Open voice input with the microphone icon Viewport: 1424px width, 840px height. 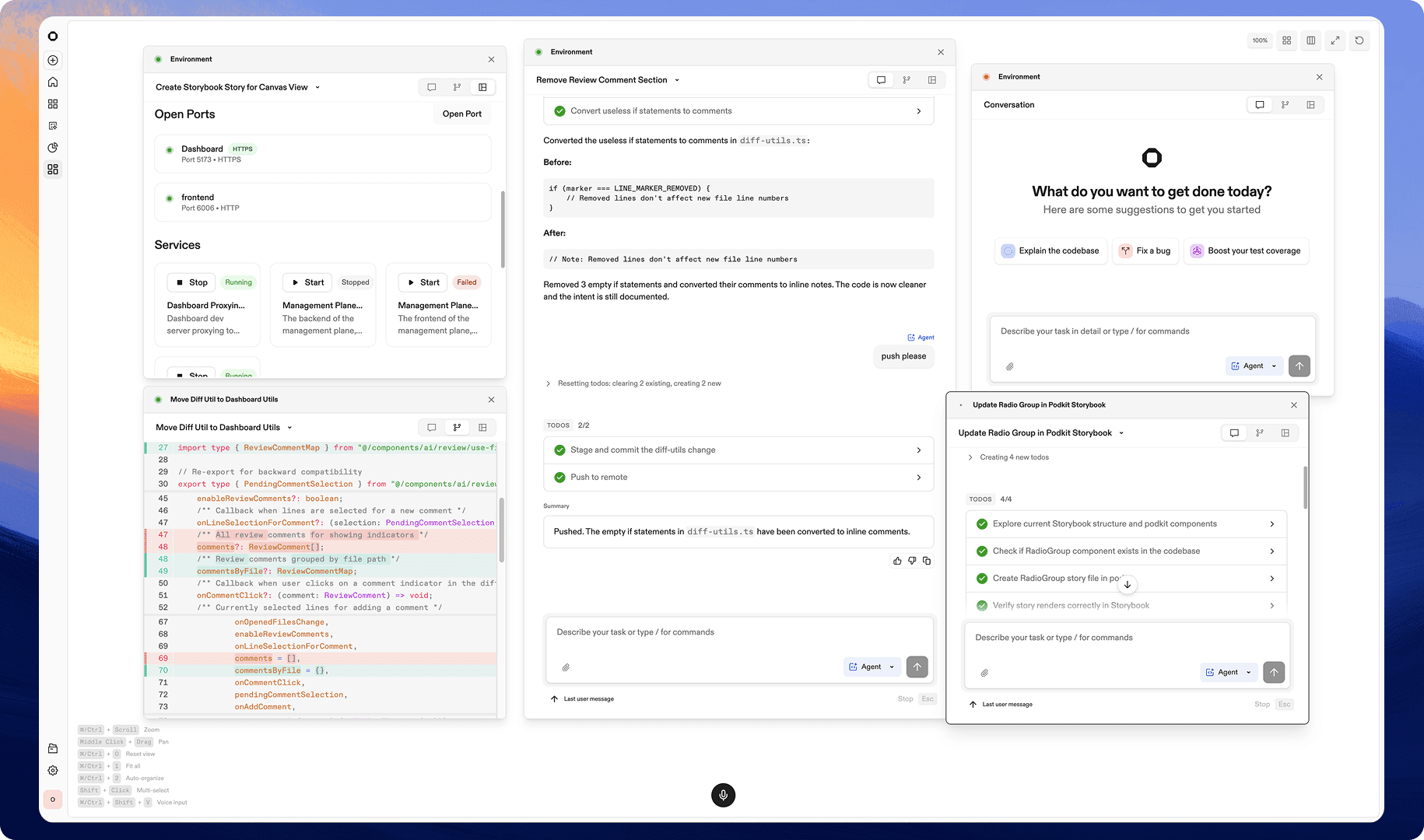[723, 795]
